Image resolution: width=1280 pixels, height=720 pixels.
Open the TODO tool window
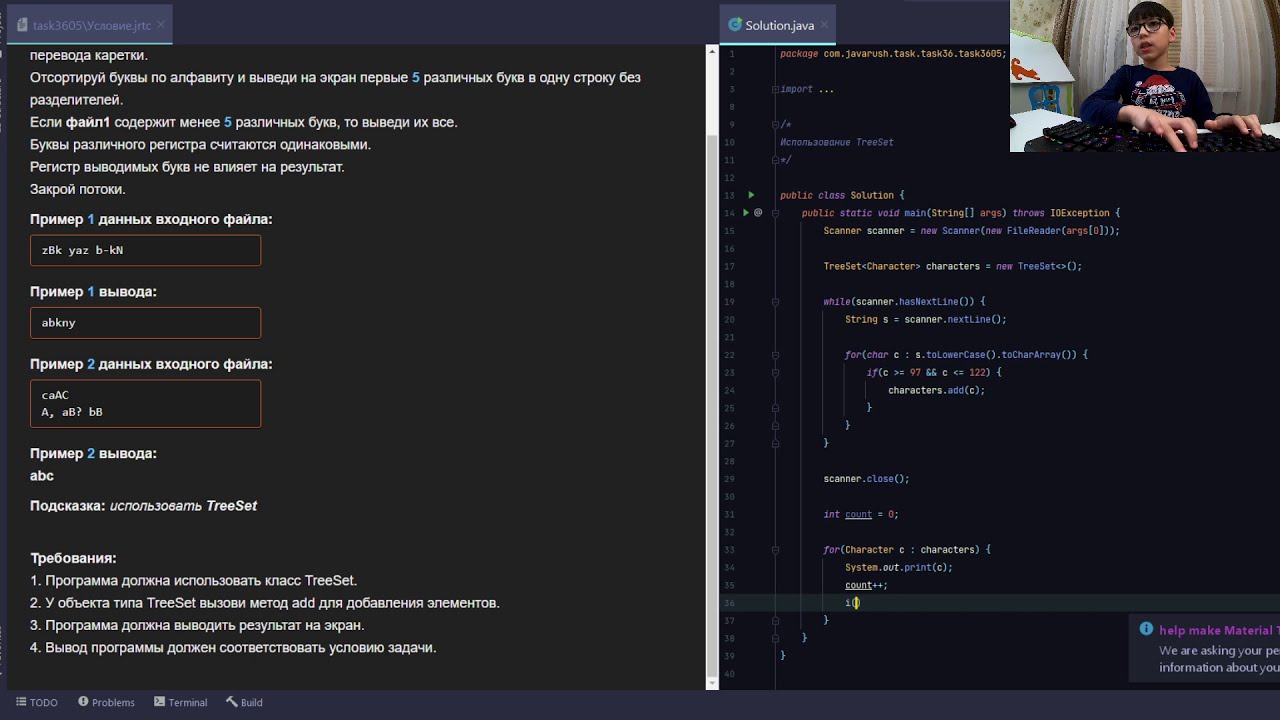tap(36, 702)
